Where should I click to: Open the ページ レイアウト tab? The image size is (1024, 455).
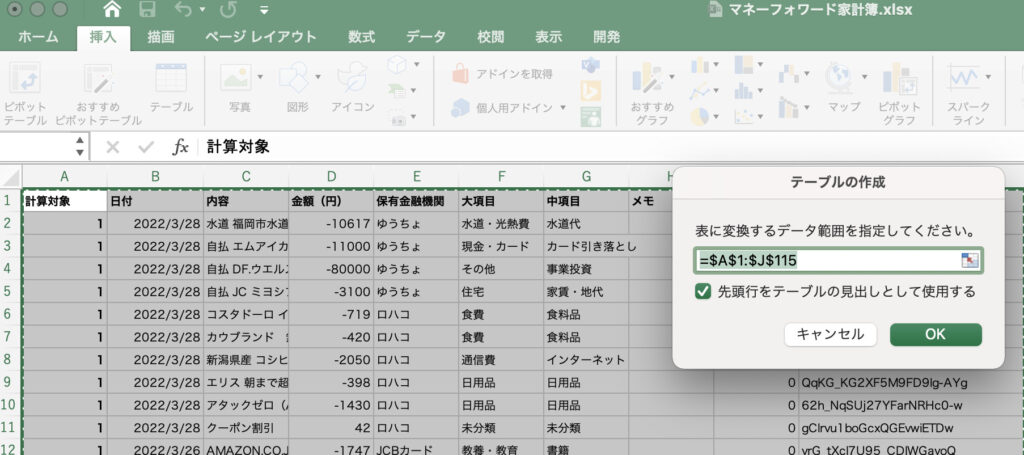point(261,37)
